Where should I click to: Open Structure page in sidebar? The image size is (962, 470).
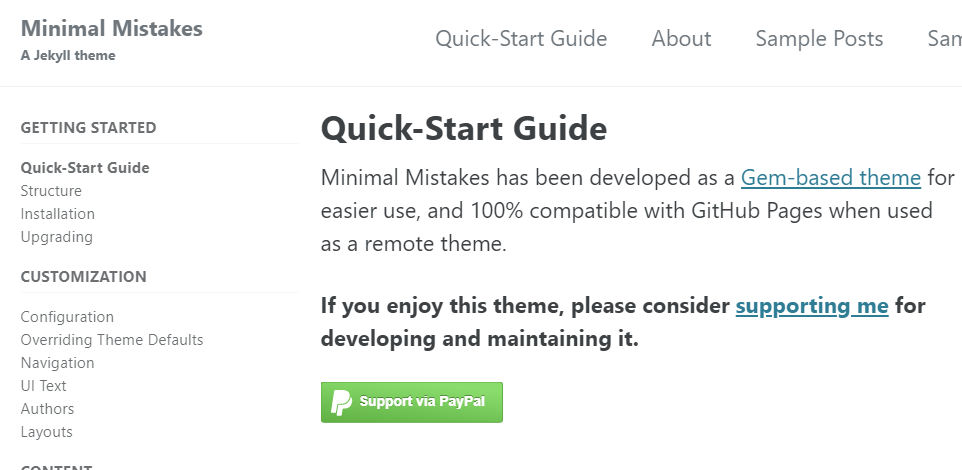51,191
